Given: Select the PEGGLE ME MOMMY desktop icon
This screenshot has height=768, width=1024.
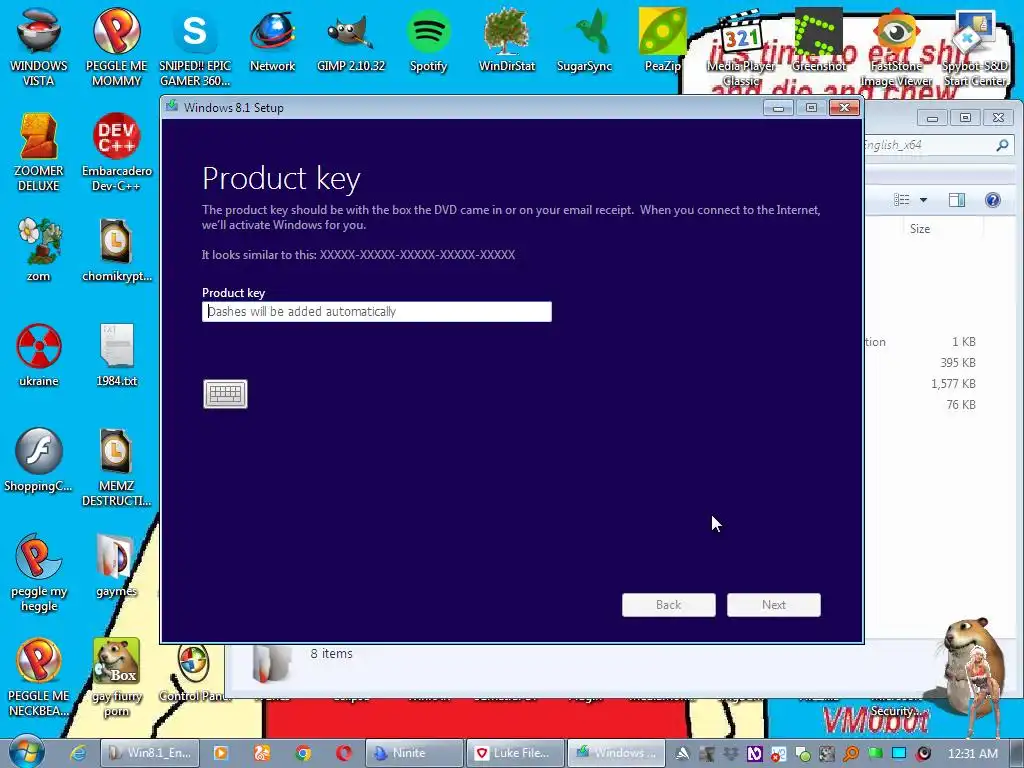Looking at the screenshot, I should pyautogui.click(x=116, y=47).
